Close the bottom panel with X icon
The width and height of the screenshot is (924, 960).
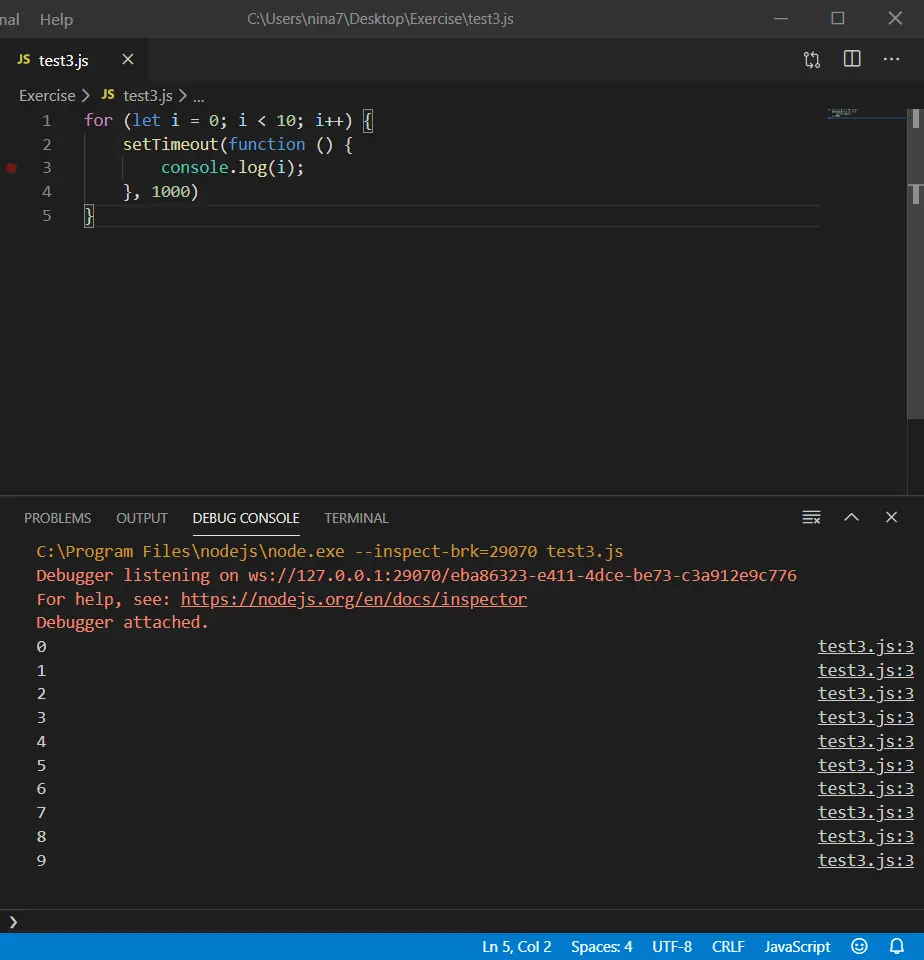point(891,517)
